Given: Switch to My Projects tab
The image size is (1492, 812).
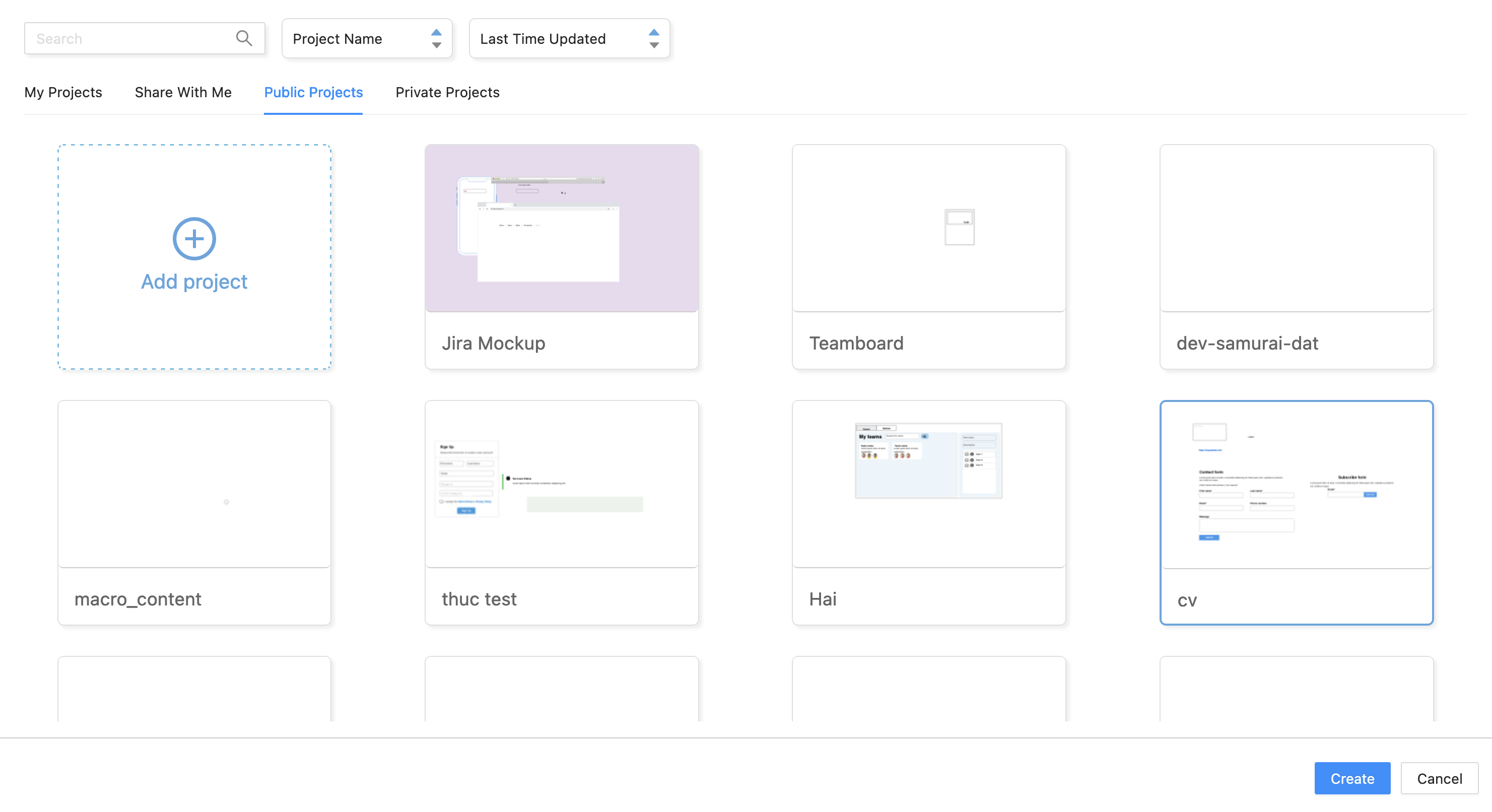Looking at the screenshot, I should [63, 92].
